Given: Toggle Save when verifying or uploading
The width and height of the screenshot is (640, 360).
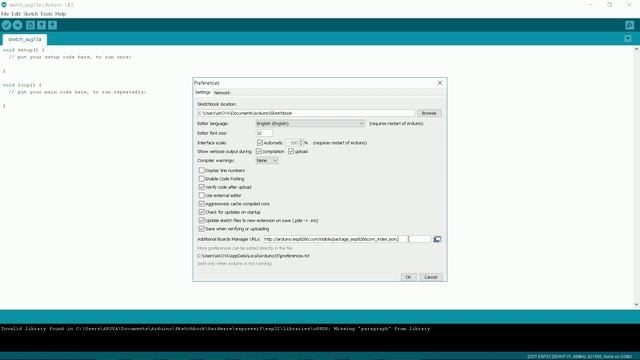Looking at the screenshot, I should pos(202,229).
